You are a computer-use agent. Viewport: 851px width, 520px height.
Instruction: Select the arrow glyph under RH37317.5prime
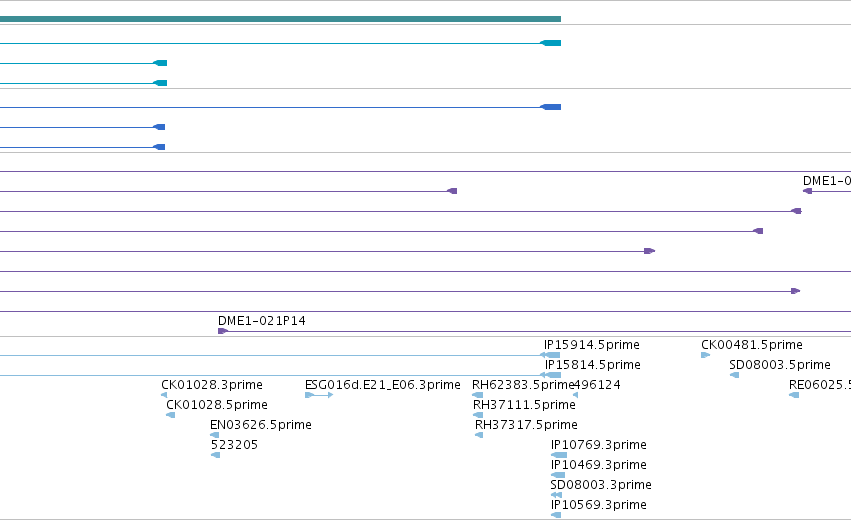pyautogui.click(x=479, y=435)
